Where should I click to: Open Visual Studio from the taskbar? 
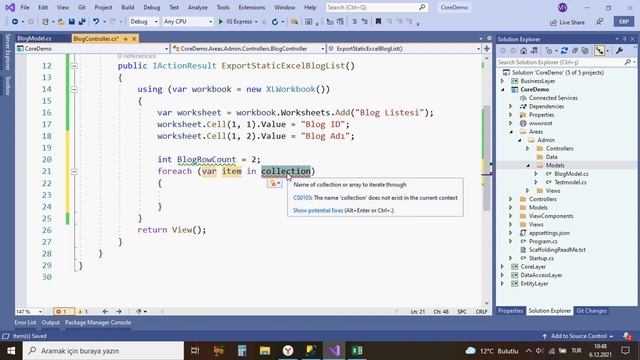[x=334, y=351]
